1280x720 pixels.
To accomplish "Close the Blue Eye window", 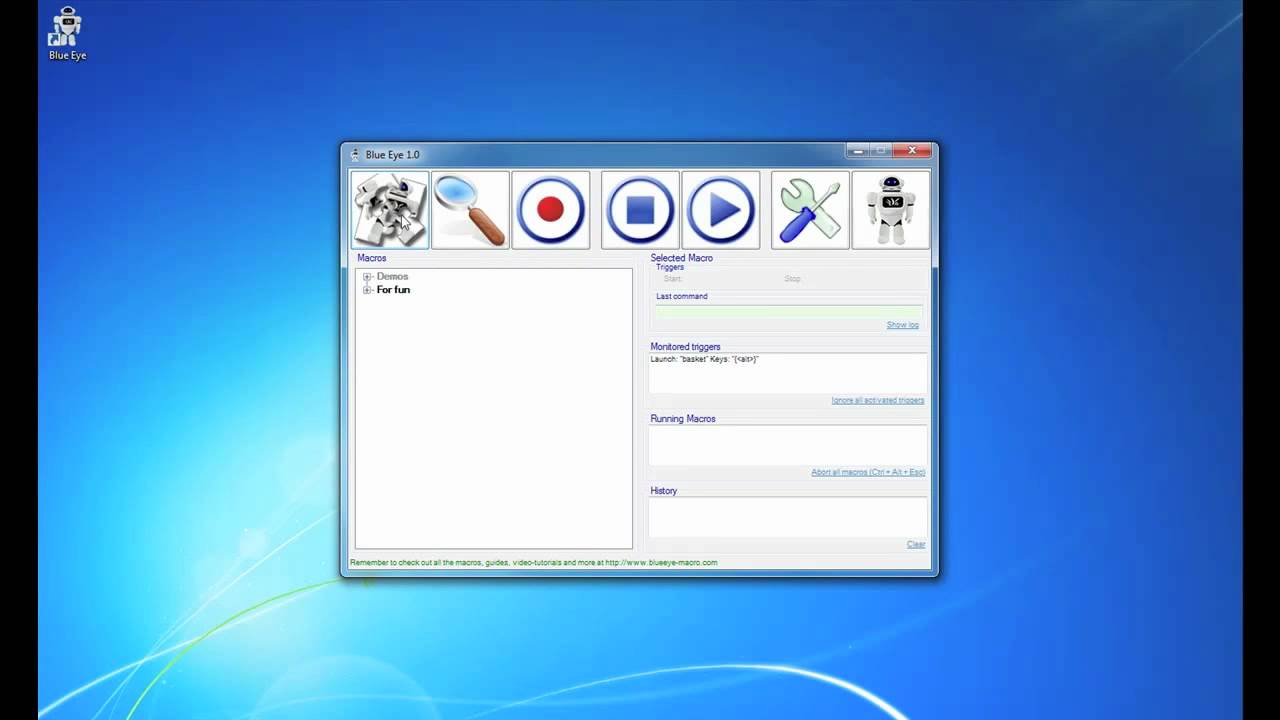I will (x=912, y=151).
